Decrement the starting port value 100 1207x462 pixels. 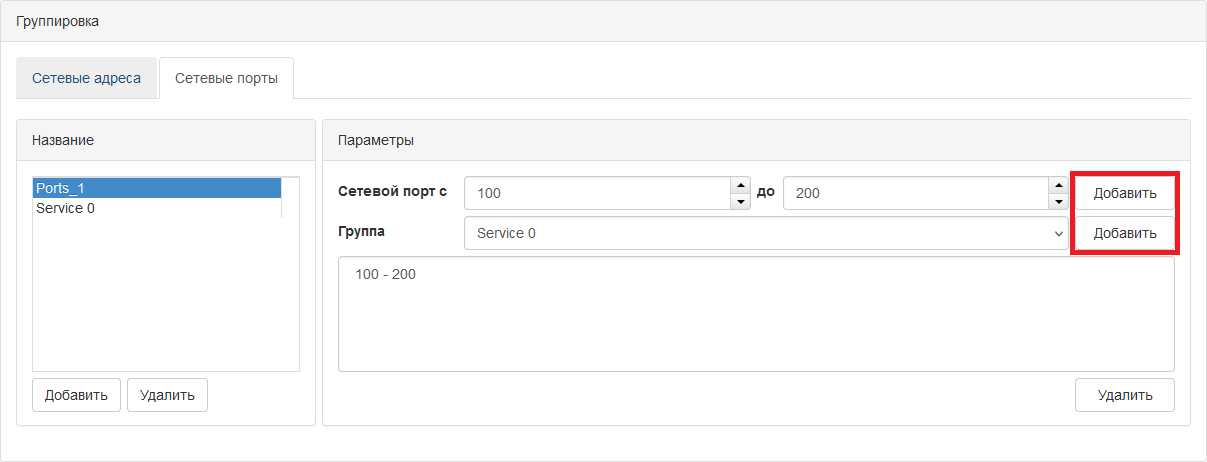pyautogui.click(x=741, y=202)
